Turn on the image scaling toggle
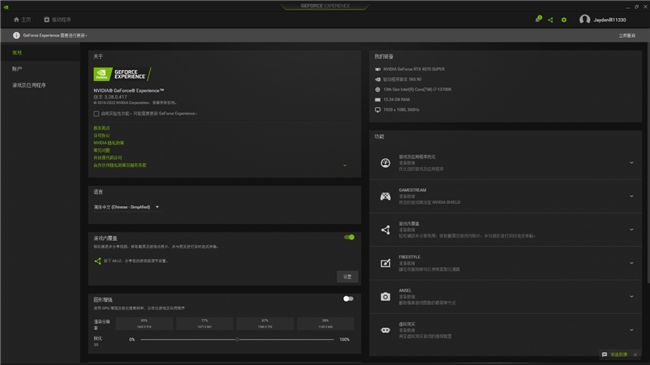 click(348, 299)
